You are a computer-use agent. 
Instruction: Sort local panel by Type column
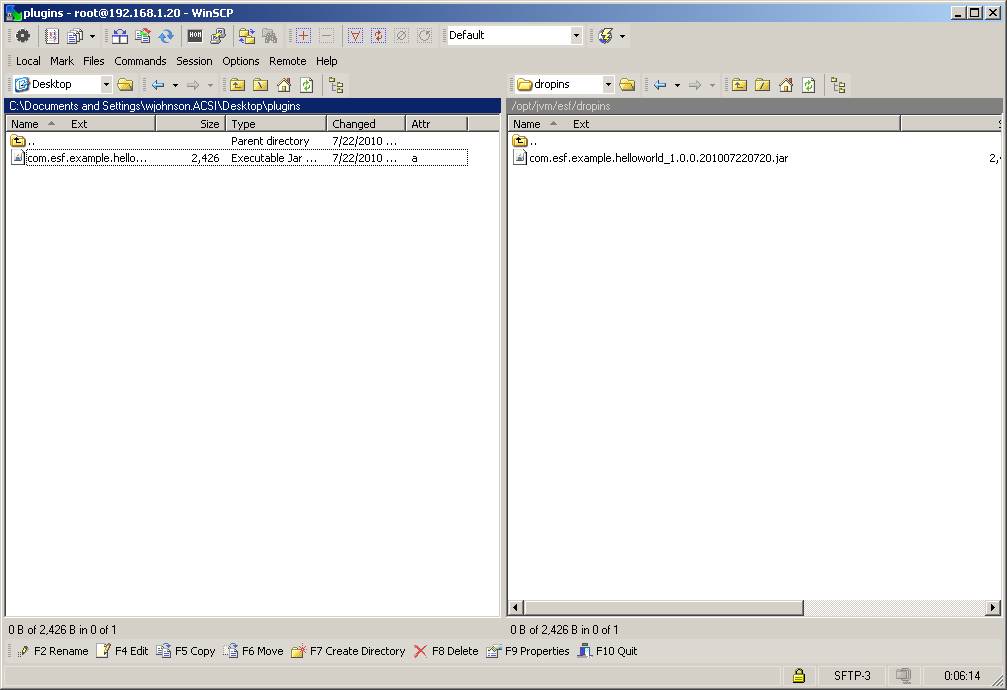(x=276, y=124)
